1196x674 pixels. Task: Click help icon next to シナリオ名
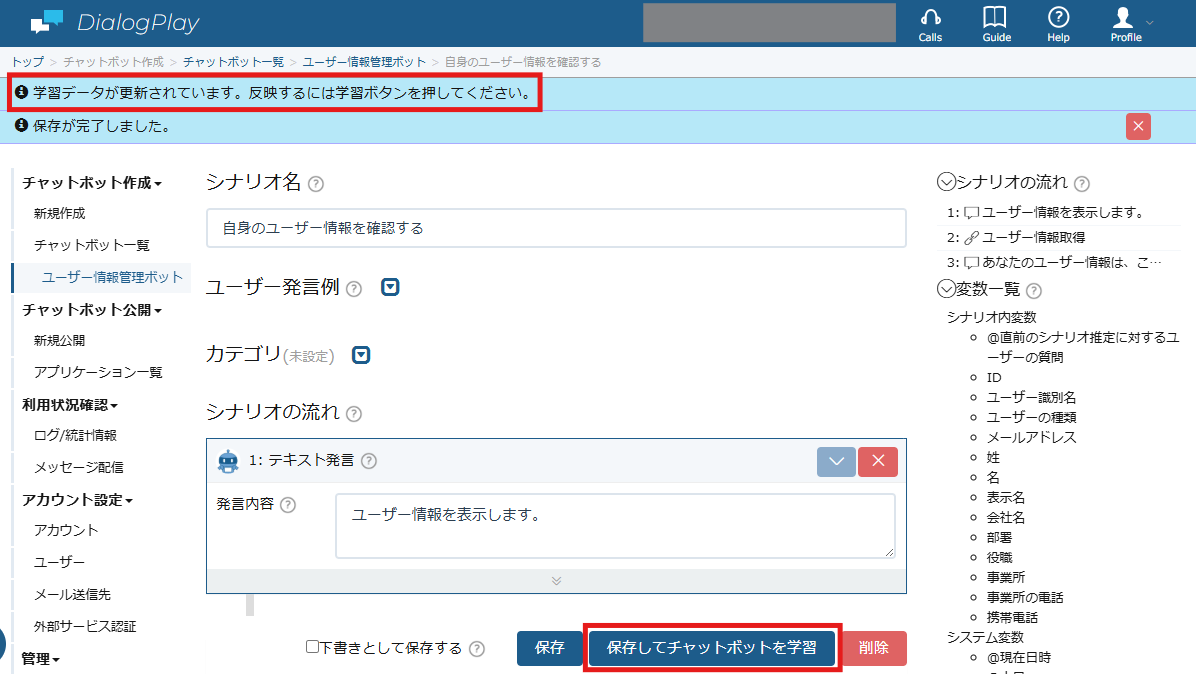pos(316,184)
